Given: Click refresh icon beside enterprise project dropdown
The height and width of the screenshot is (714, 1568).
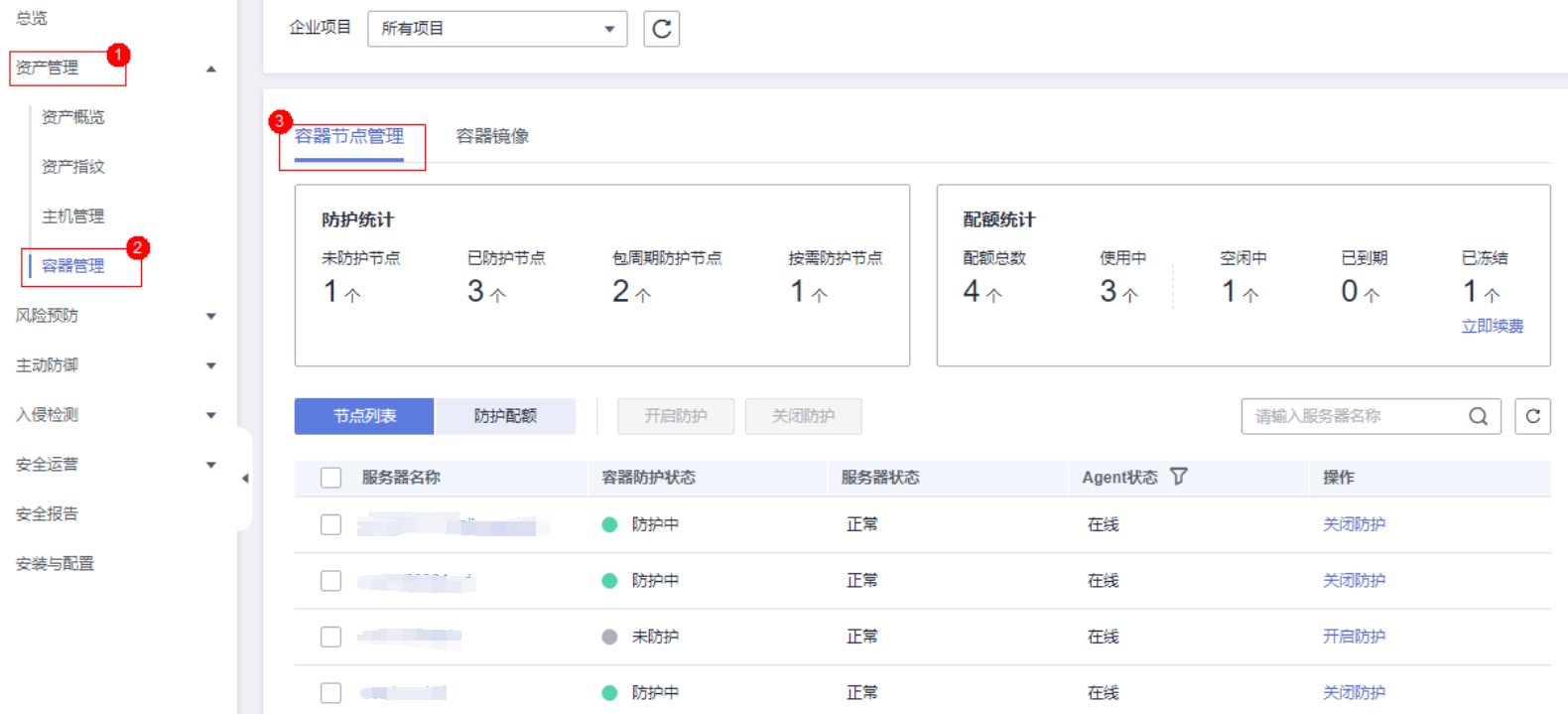Looking at the screenshot, I should 661,29.
